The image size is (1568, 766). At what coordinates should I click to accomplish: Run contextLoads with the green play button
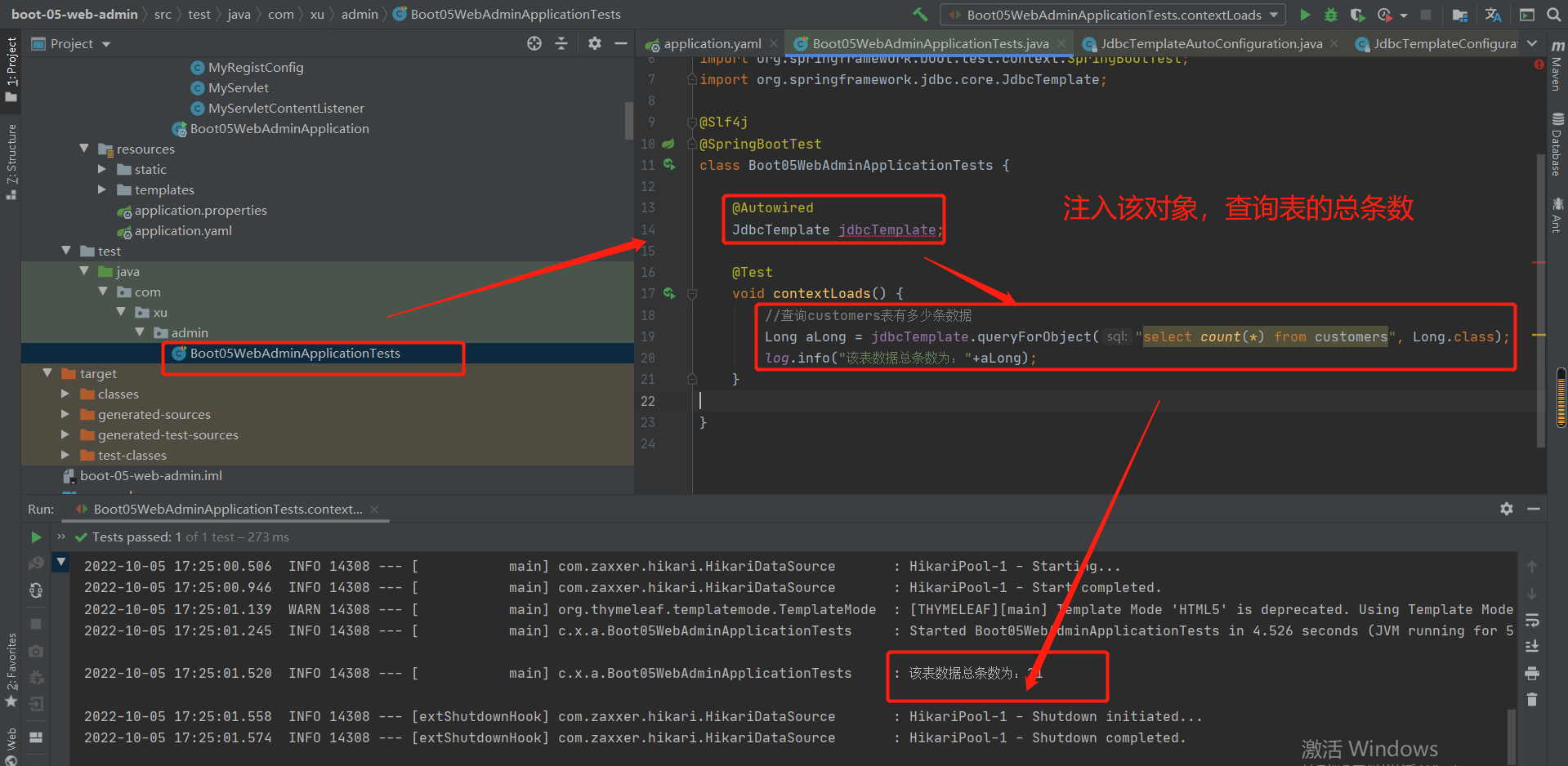coord(1305,15)
